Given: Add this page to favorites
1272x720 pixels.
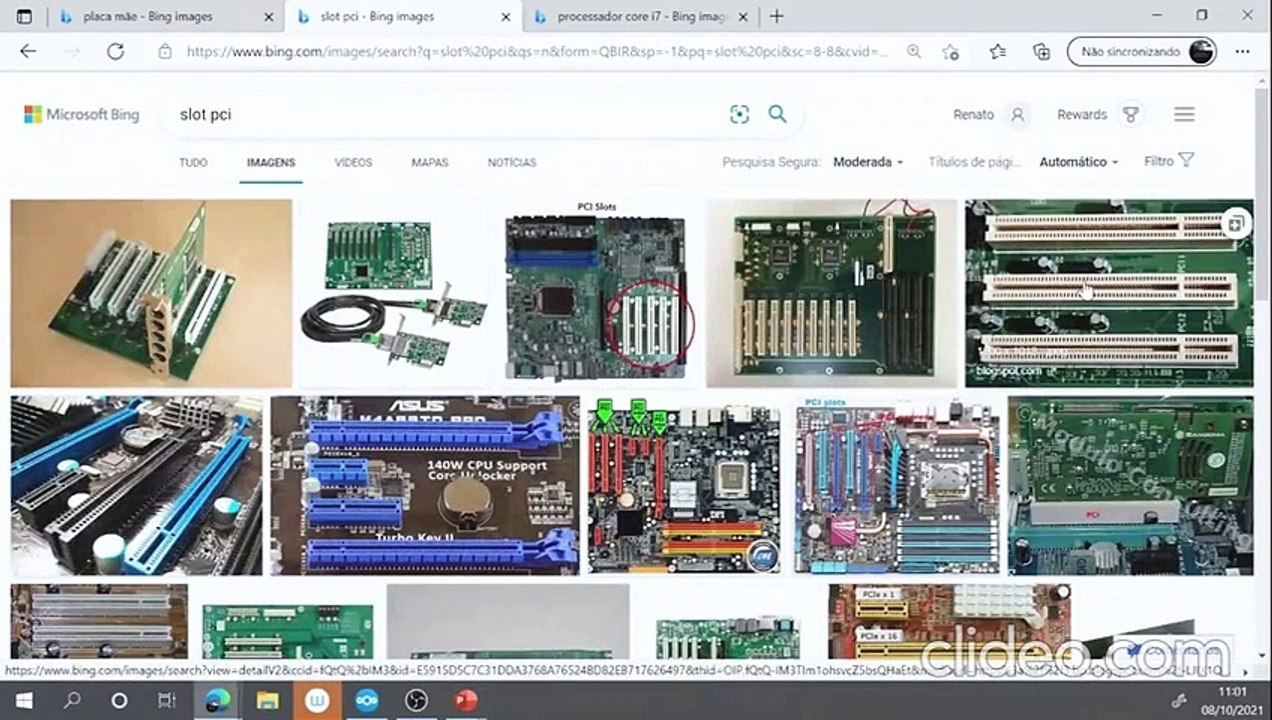Looking at the screenshot, I should [951, 52].
